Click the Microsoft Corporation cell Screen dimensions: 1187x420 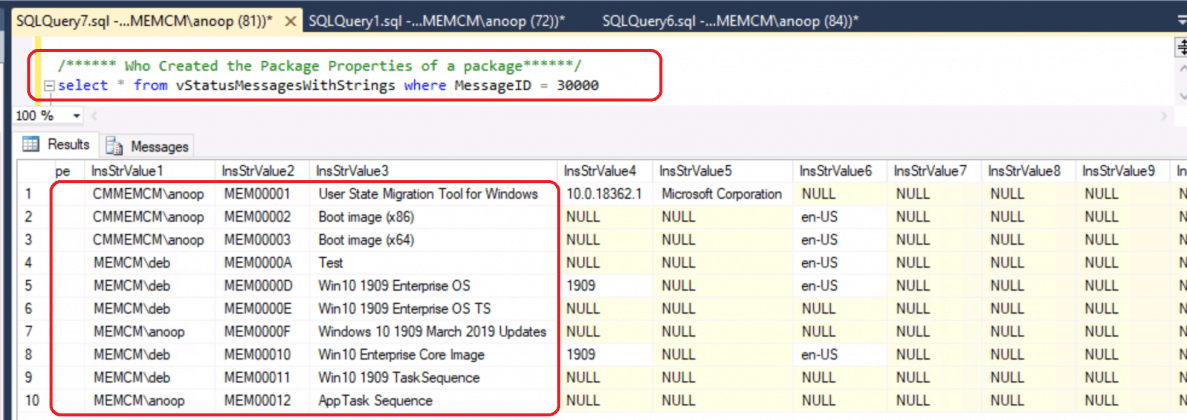tap(720, 194)
